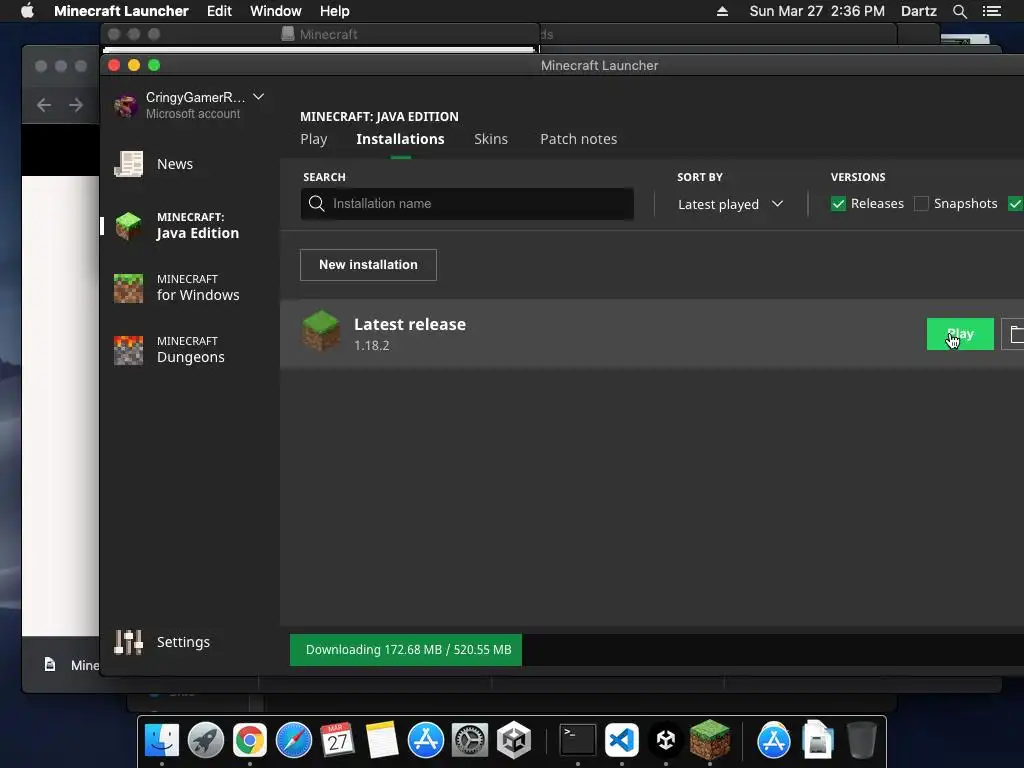Open Finder from the Dock
1024x768 pixels.
(x=162, y=741)
